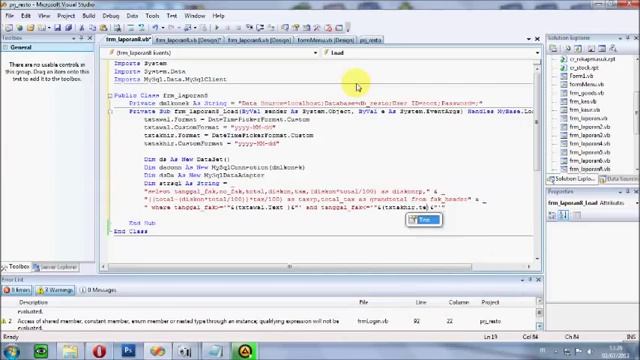Open Photoshop from the taskbar

(128, 351)
